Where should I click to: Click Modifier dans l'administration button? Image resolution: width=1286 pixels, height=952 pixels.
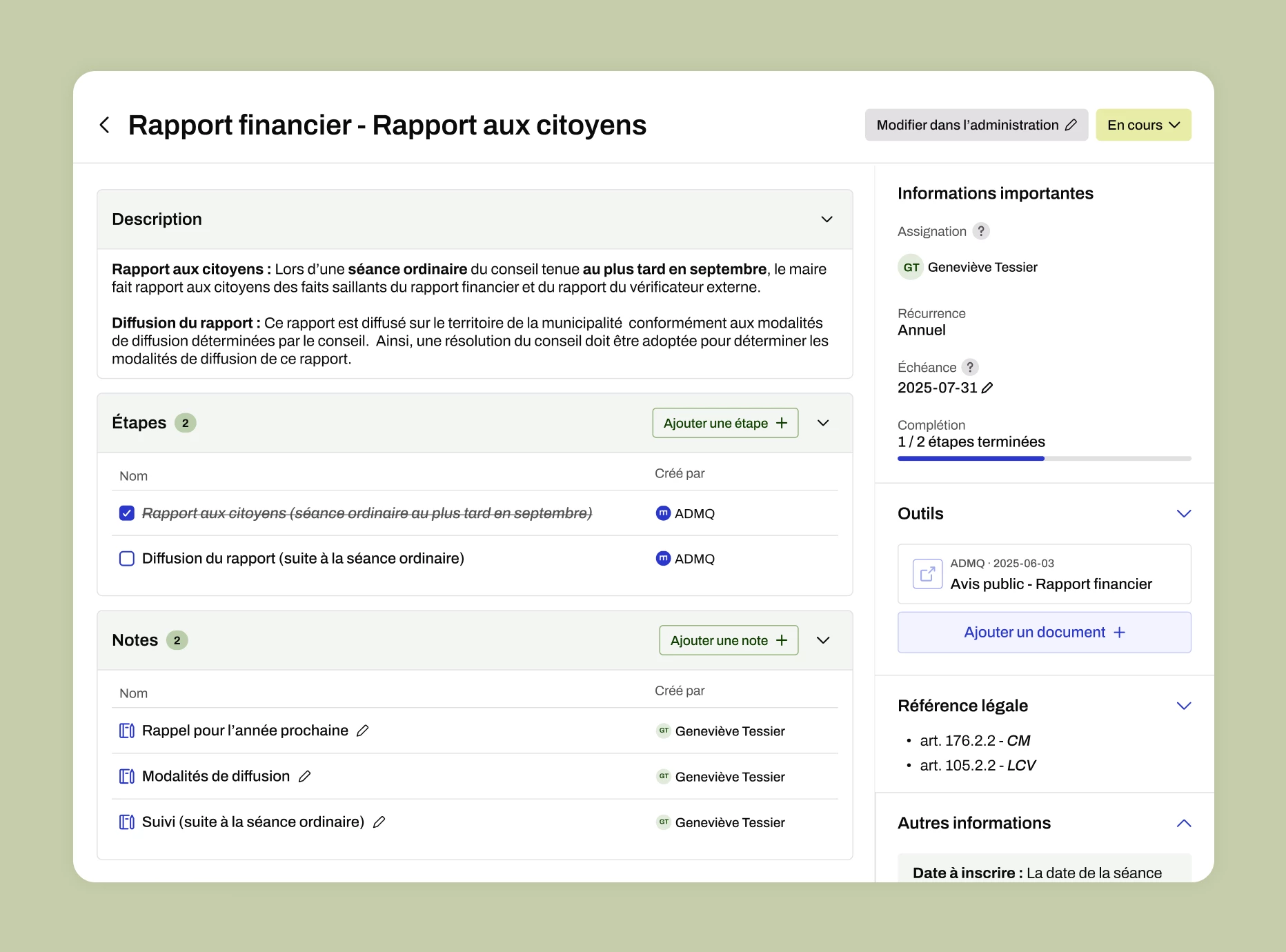coord(976,125)
